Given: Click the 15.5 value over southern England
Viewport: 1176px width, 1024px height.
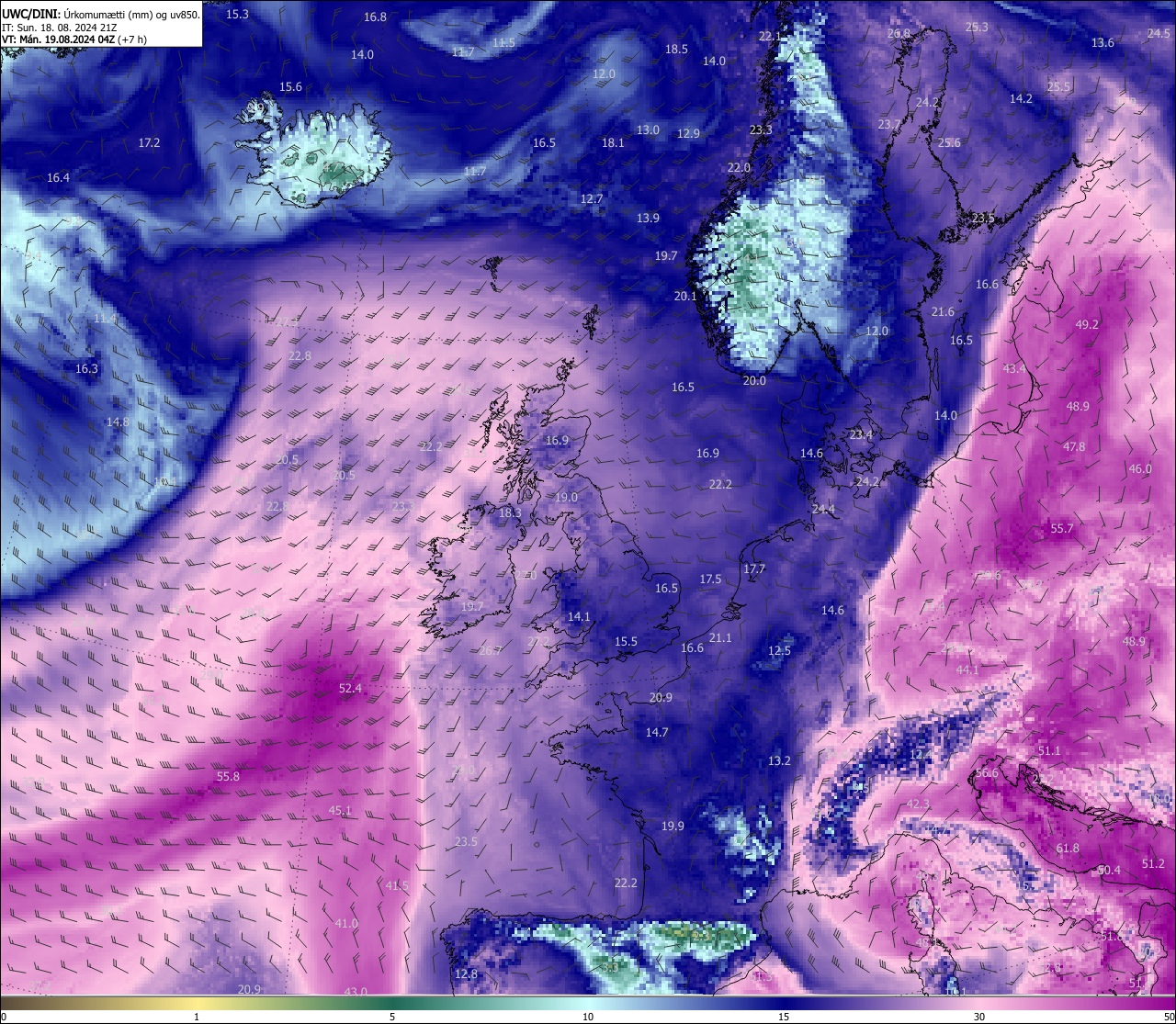Looking at the screenshot, I should point(626,641).
